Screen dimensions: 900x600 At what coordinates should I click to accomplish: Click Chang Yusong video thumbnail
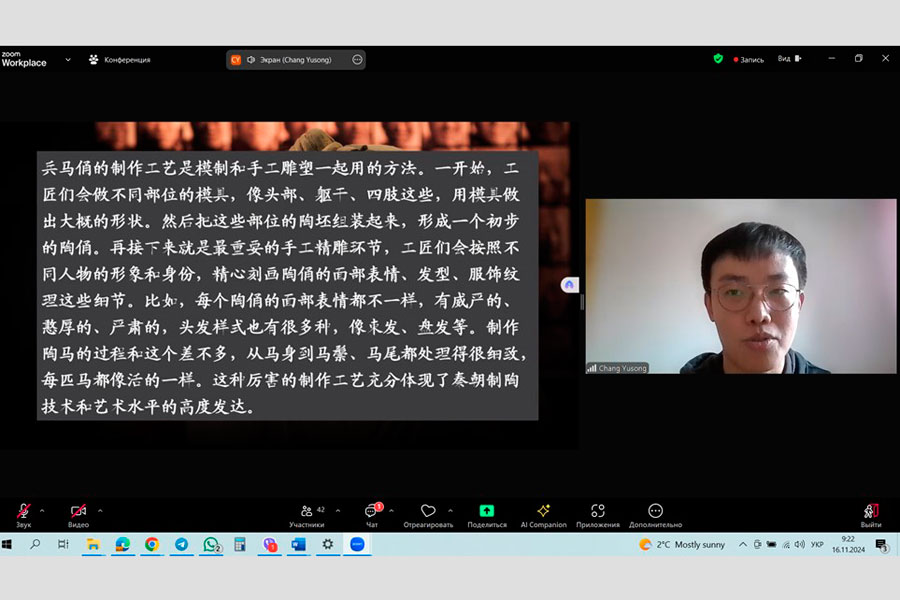pyautogui.click(x=740, y=286)
